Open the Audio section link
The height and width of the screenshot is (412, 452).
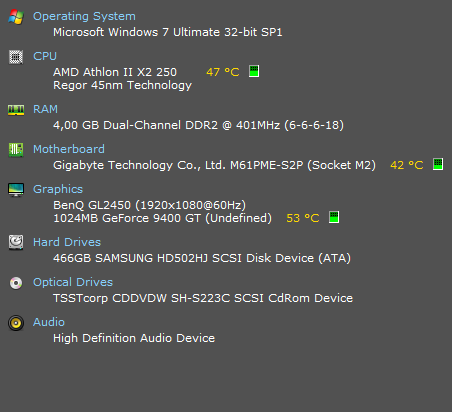(x=49, y=322)
